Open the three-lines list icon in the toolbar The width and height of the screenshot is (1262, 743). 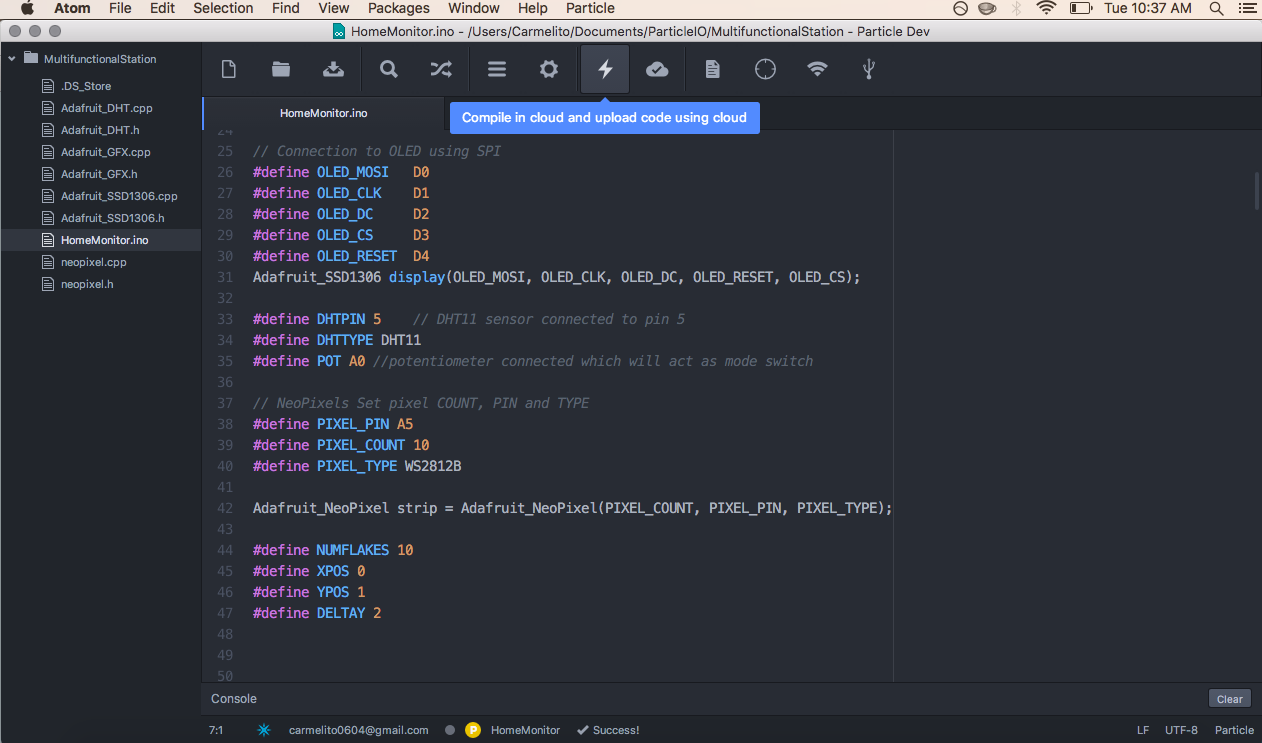(x=497, y=69)
